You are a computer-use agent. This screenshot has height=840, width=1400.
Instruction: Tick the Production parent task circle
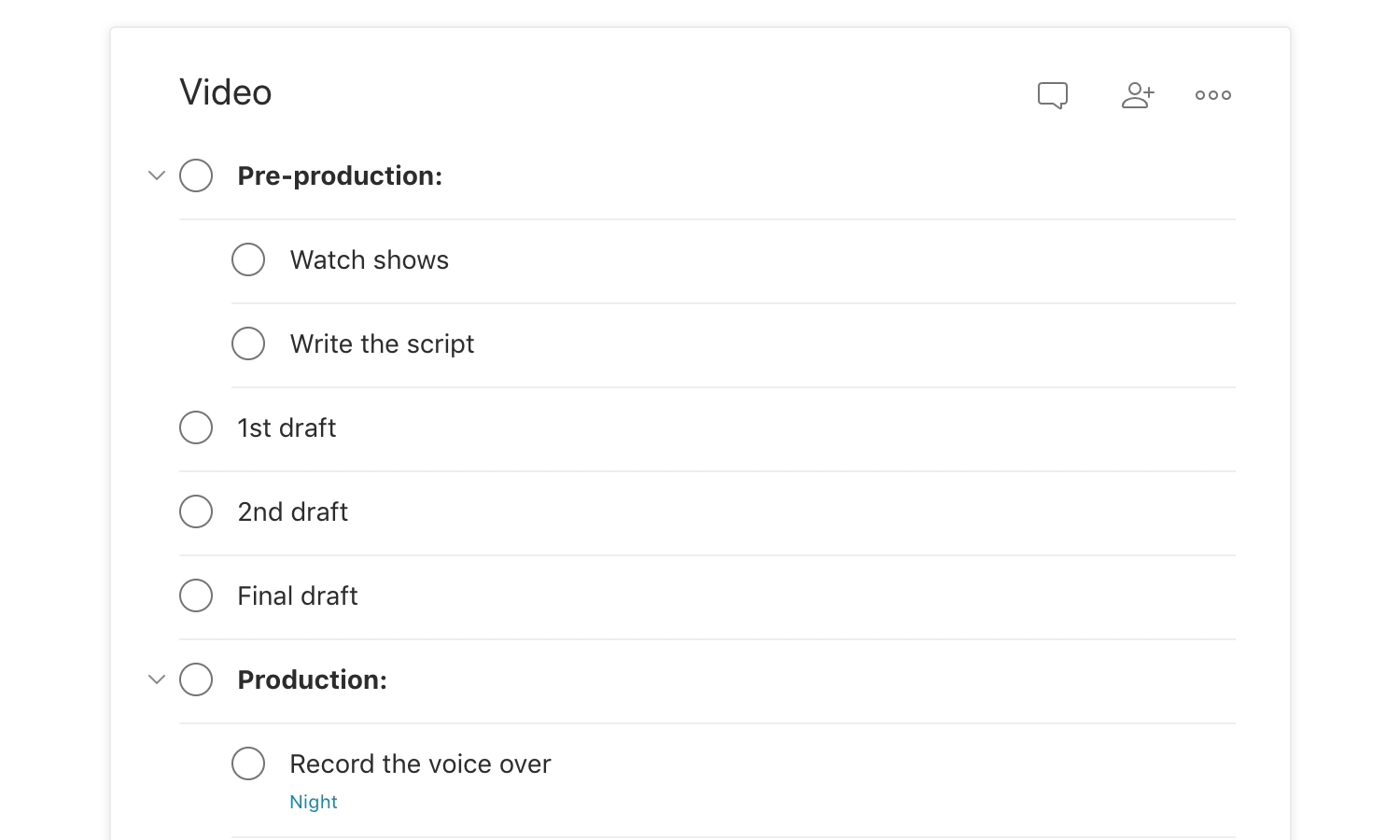(x=196, y=679)
